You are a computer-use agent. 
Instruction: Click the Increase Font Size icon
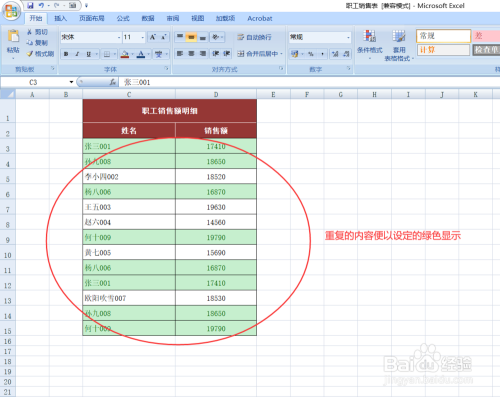click(x=152, y=37)
